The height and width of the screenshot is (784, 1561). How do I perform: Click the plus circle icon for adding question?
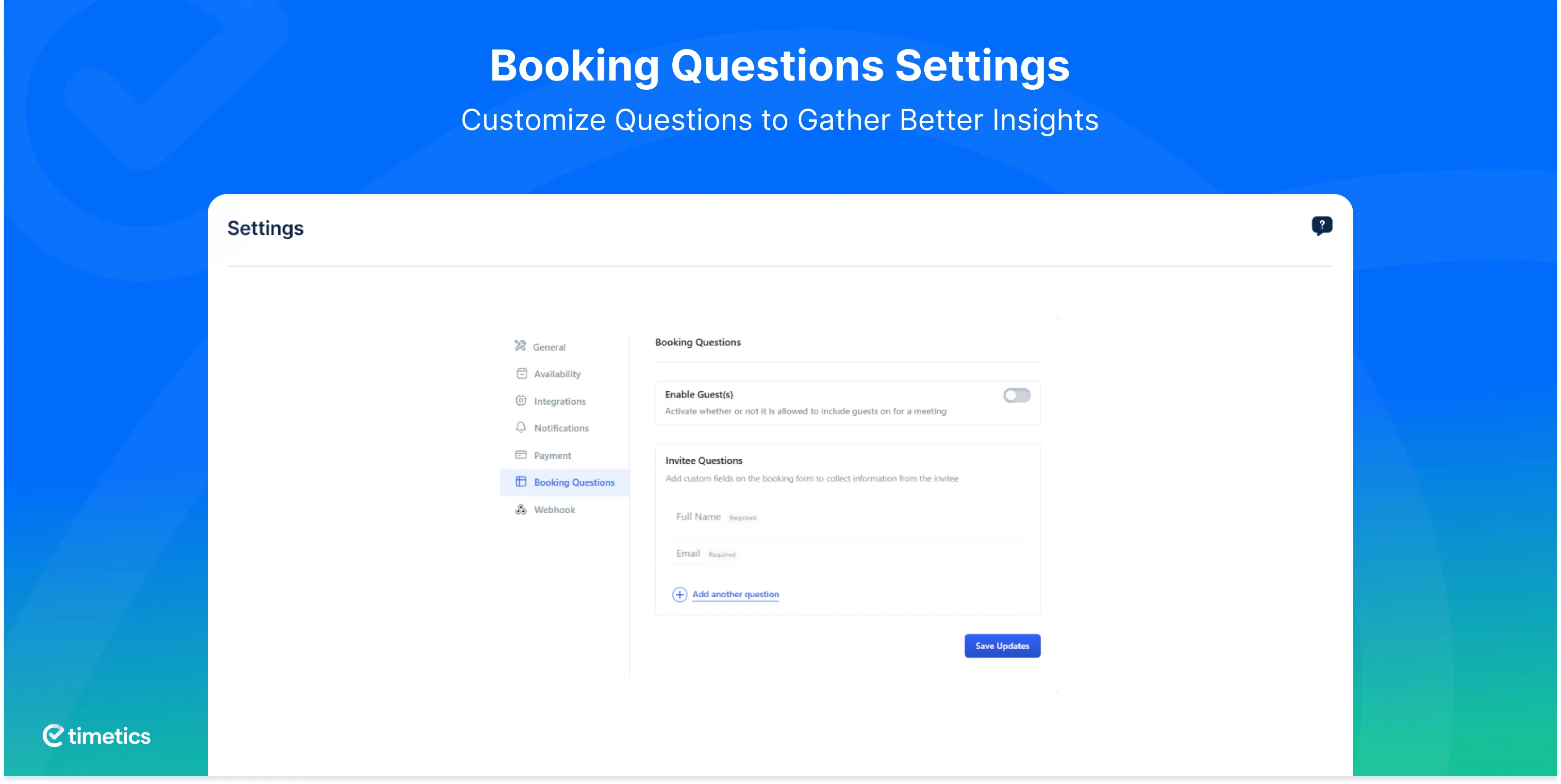(x=680, y=594)
